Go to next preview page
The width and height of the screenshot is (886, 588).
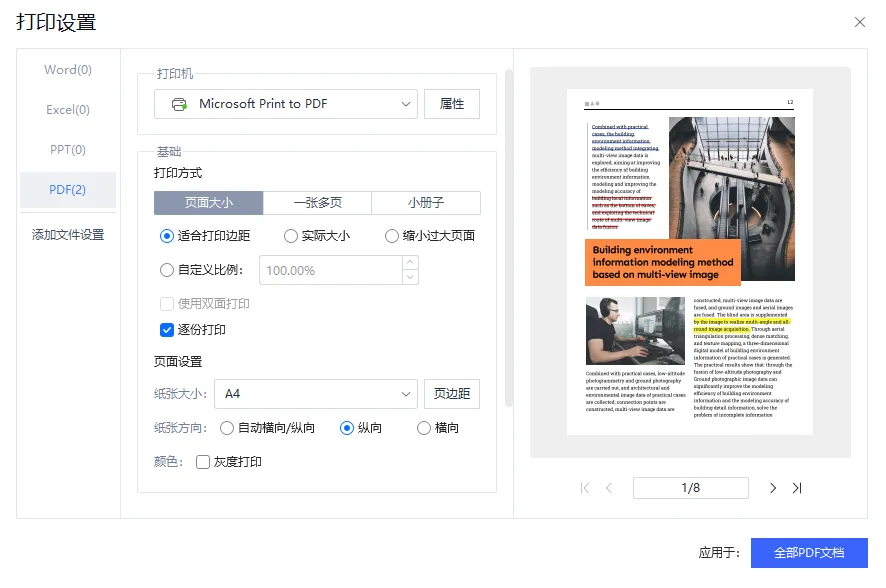[773, 488]
